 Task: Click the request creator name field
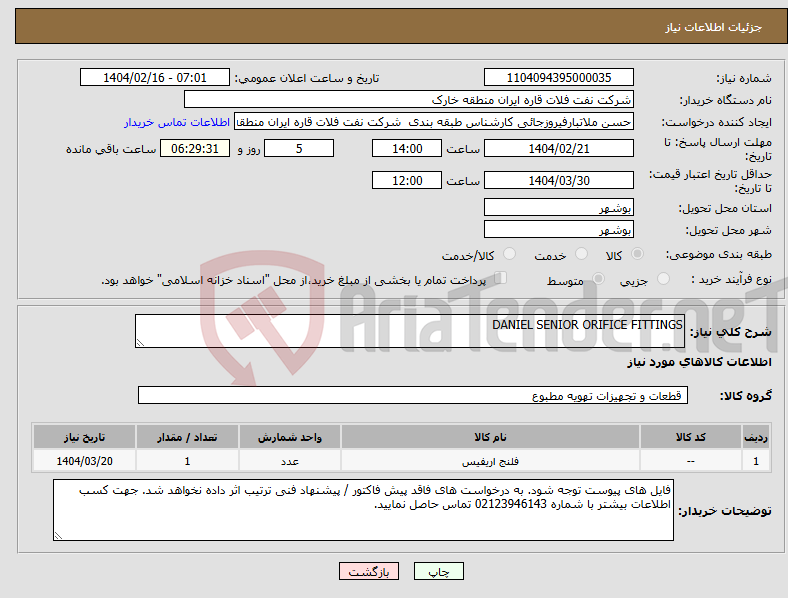(x=434, y=122)
